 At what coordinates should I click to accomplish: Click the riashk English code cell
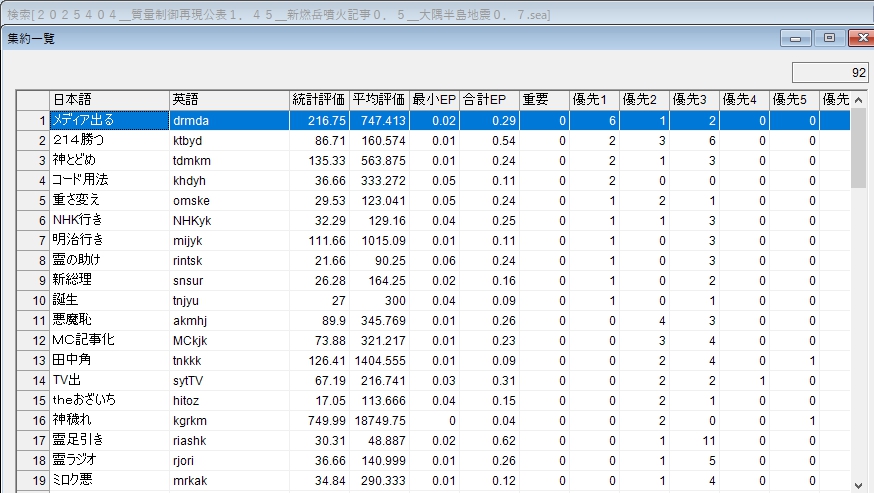click(229, 441)
